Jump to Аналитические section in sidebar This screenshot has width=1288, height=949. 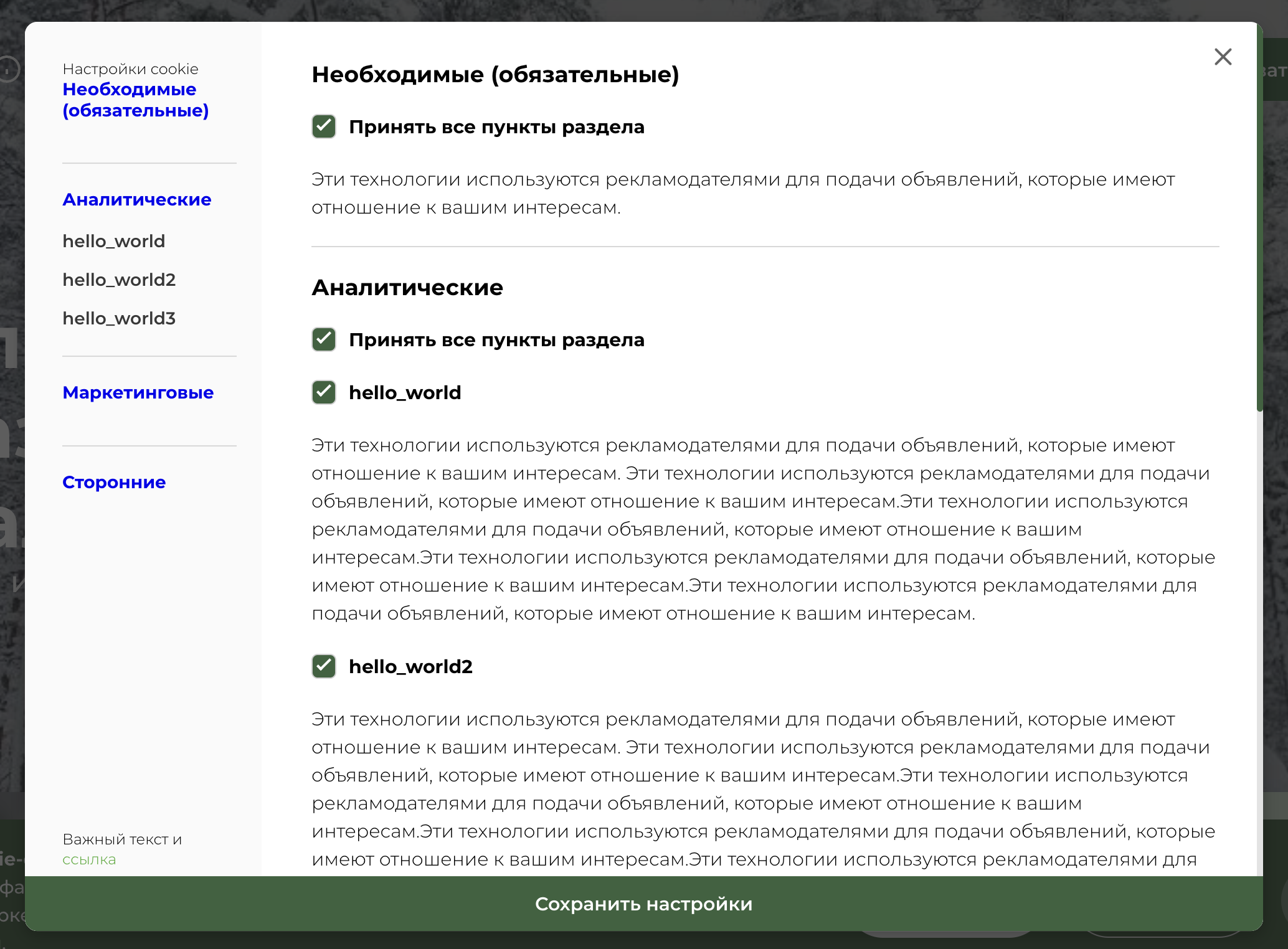(137, 200)
